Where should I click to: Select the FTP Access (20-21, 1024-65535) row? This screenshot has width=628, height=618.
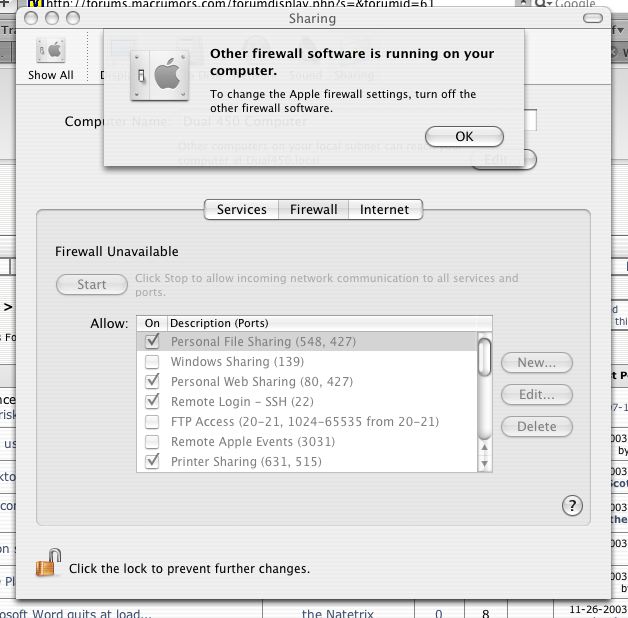[307, 421]
